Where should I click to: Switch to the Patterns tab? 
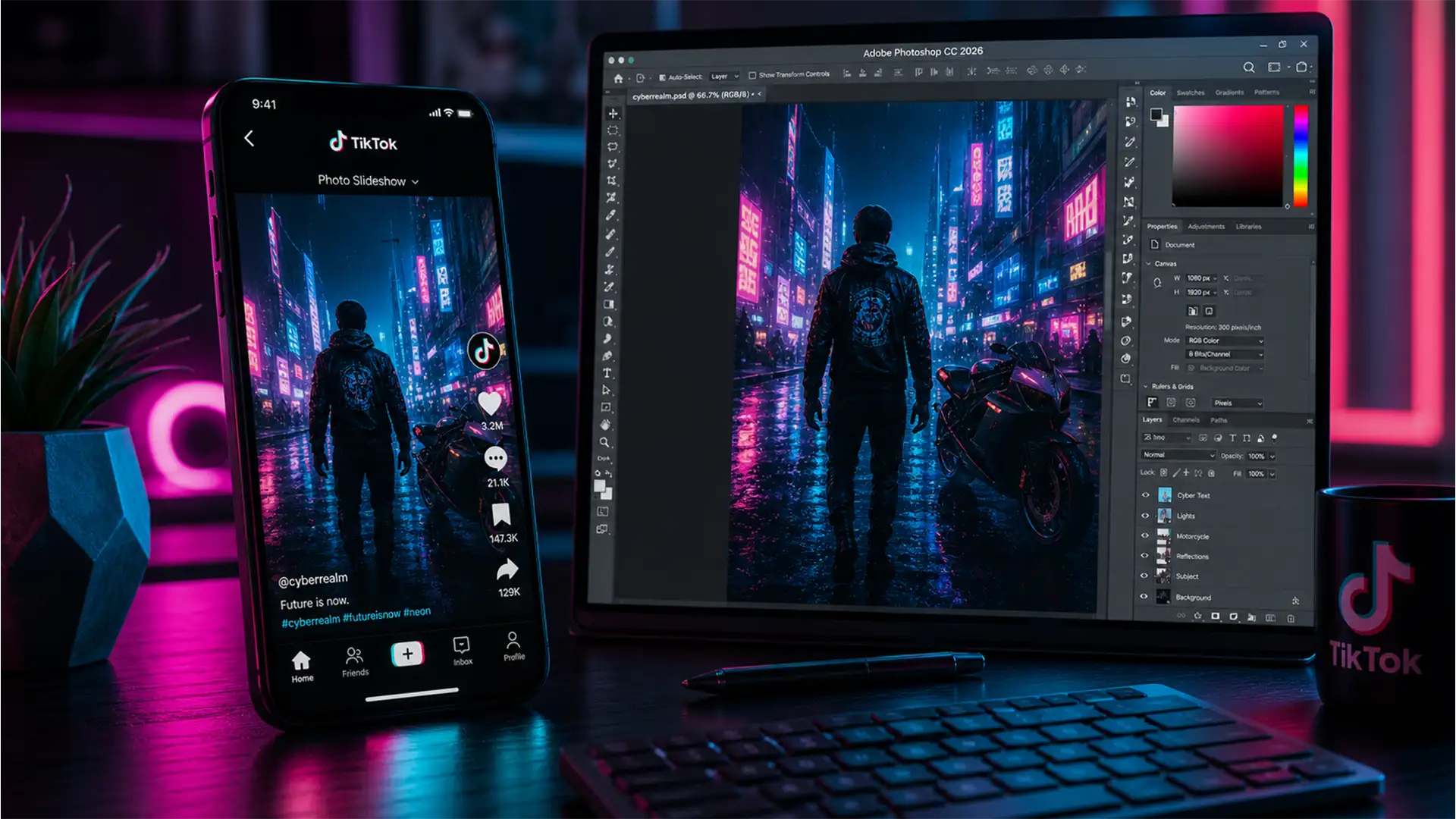point(1266,93)
